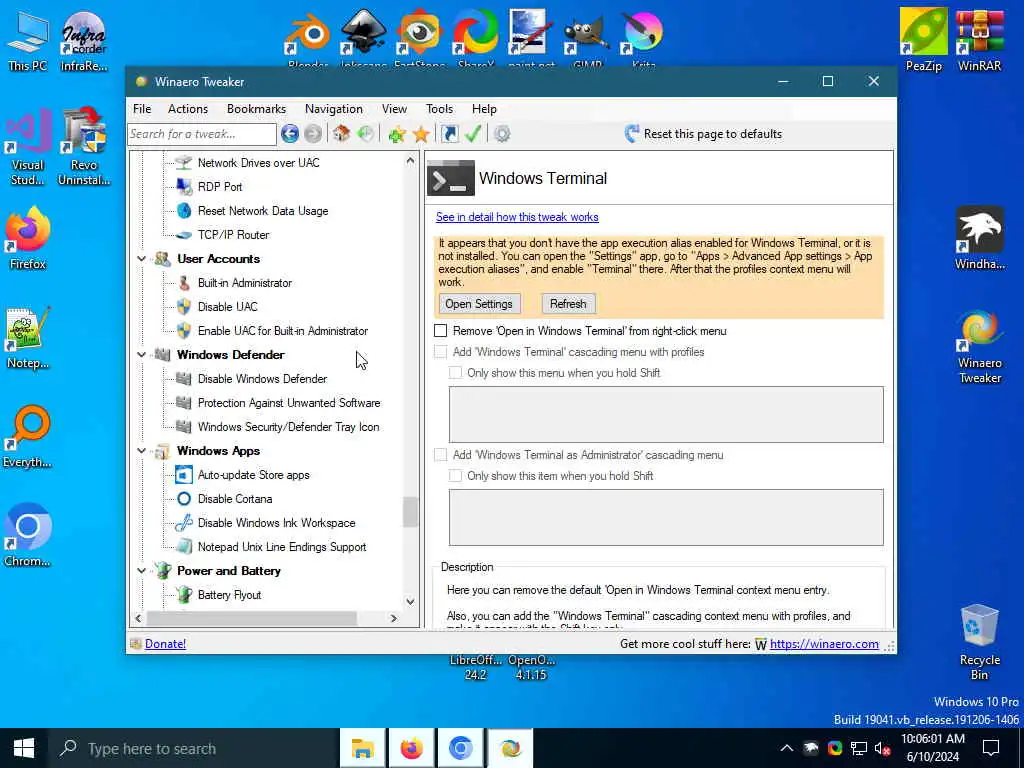The image size is (1024, 768).
Task: Select the TCP/IP Router icon
Action: click(x=184, y=235)
